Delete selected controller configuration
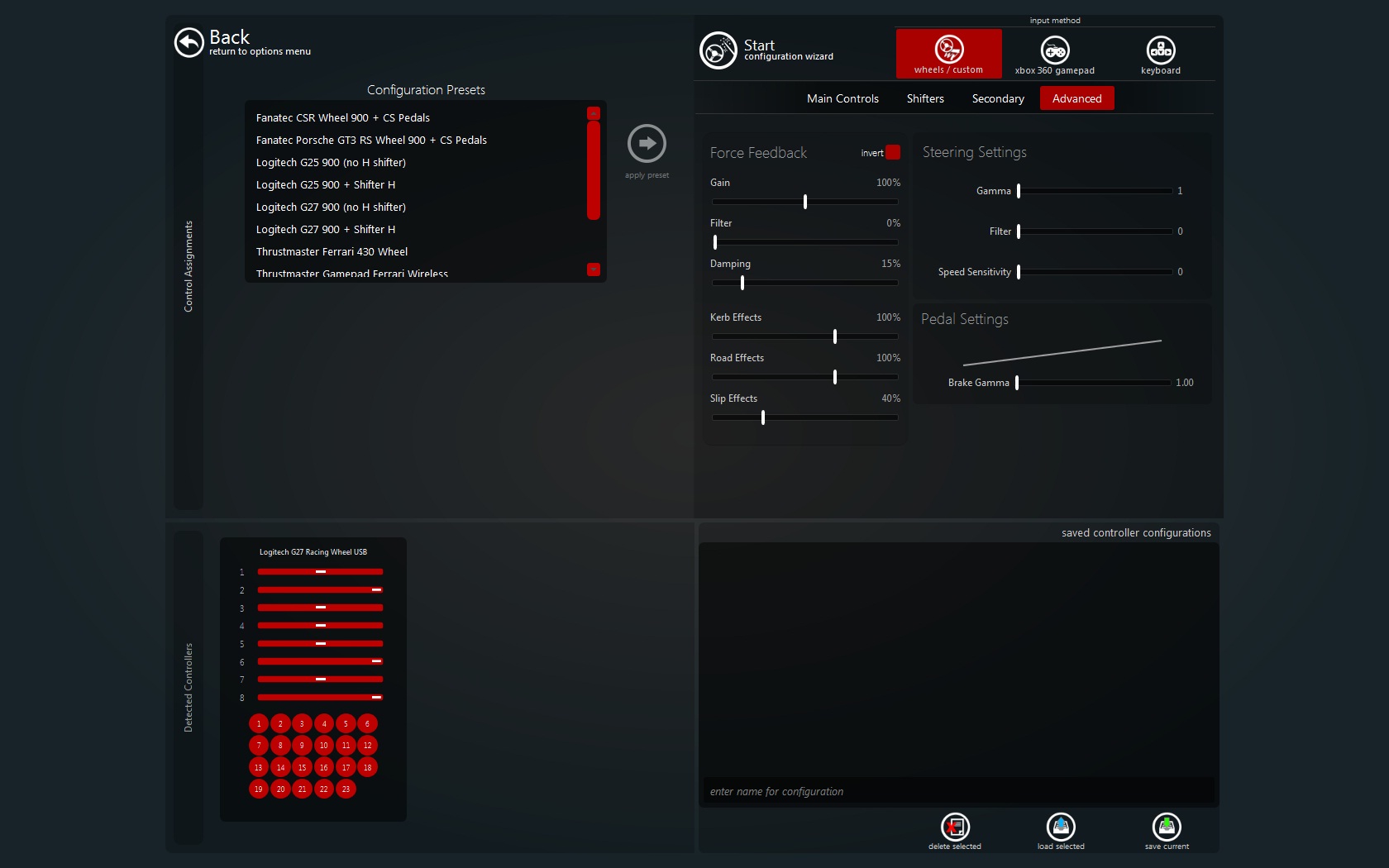 click(955, 827)
